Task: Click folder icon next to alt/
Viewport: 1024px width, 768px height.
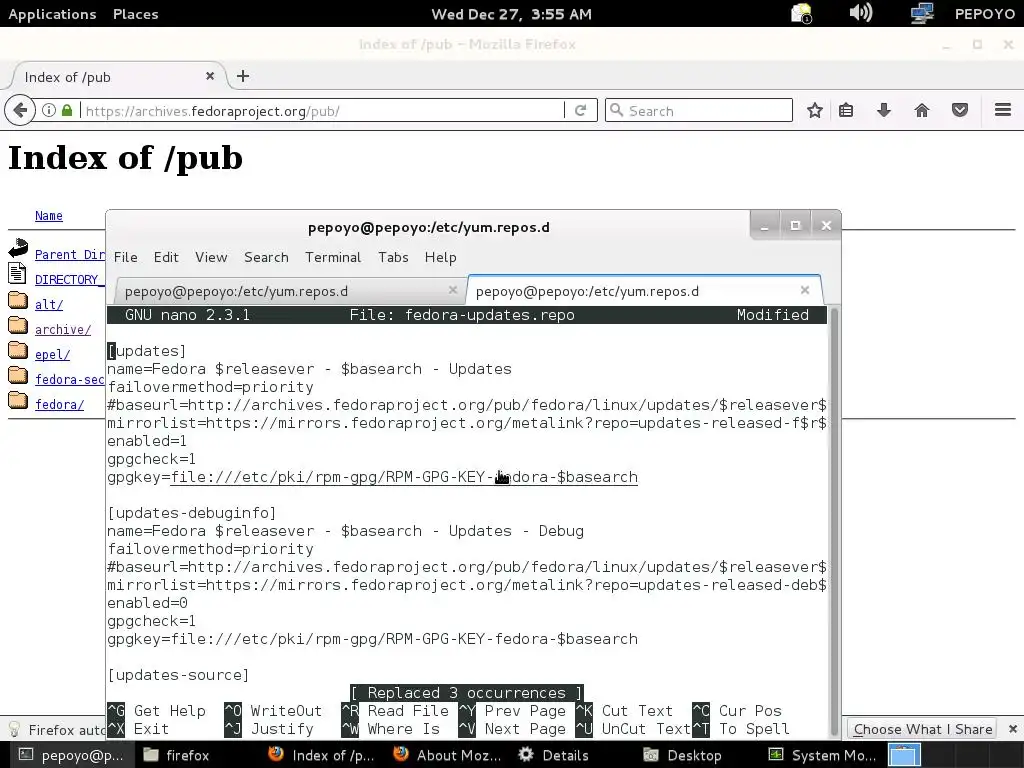Action: click(18, 300)
